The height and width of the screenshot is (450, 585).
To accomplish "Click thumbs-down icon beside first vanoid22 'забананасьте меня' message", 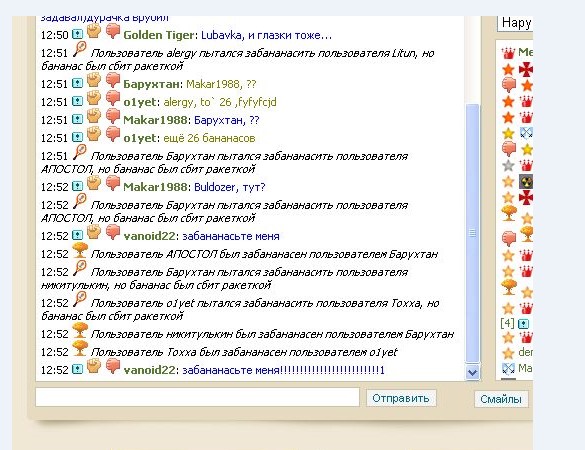I will pyautogui.click(x=112, y=232).
